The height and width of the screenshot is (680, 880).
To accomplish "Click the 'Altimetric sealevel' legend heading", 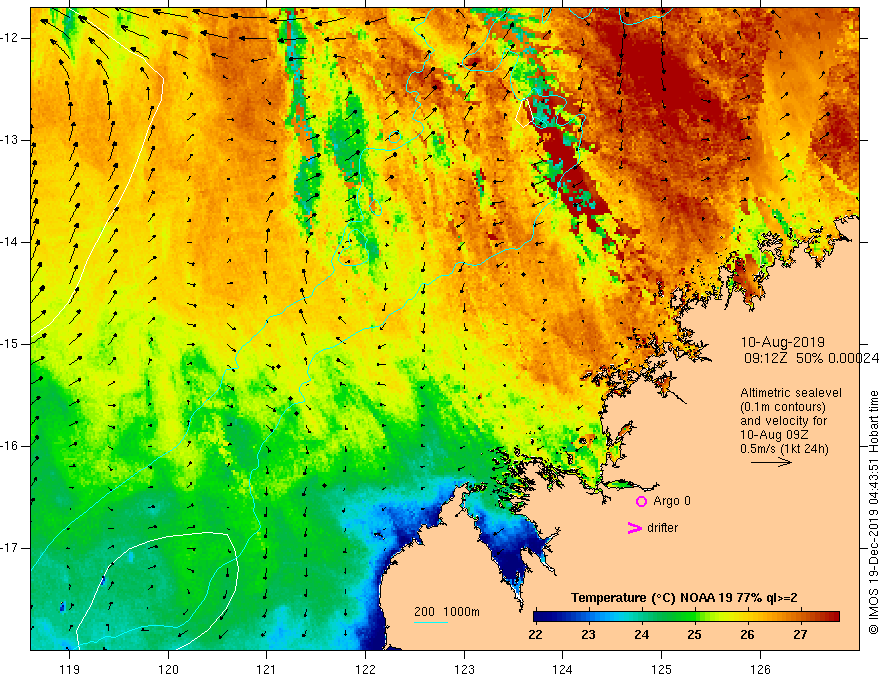I will point(791,393).
